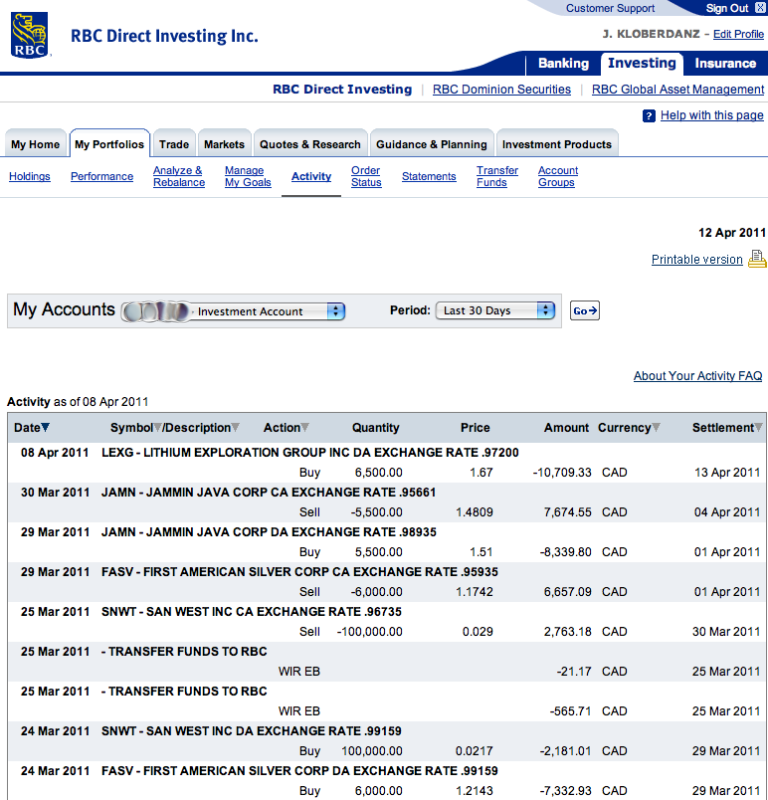Open RBC Dominion Securities link
Image resolution: width=768 pixels, height=800 pixels.
[502, 89]
